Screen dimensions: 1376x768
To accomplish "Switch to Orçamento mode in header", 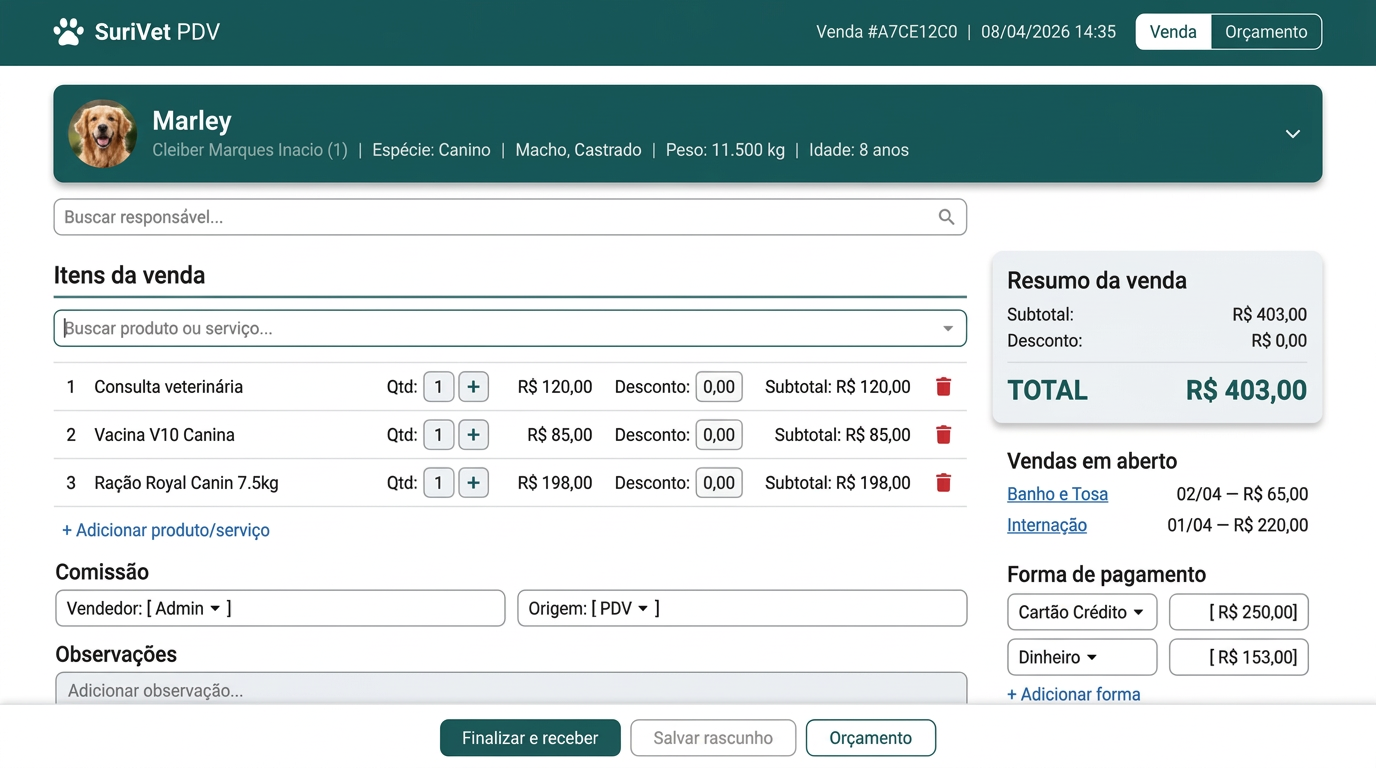I will (1265, 32).
